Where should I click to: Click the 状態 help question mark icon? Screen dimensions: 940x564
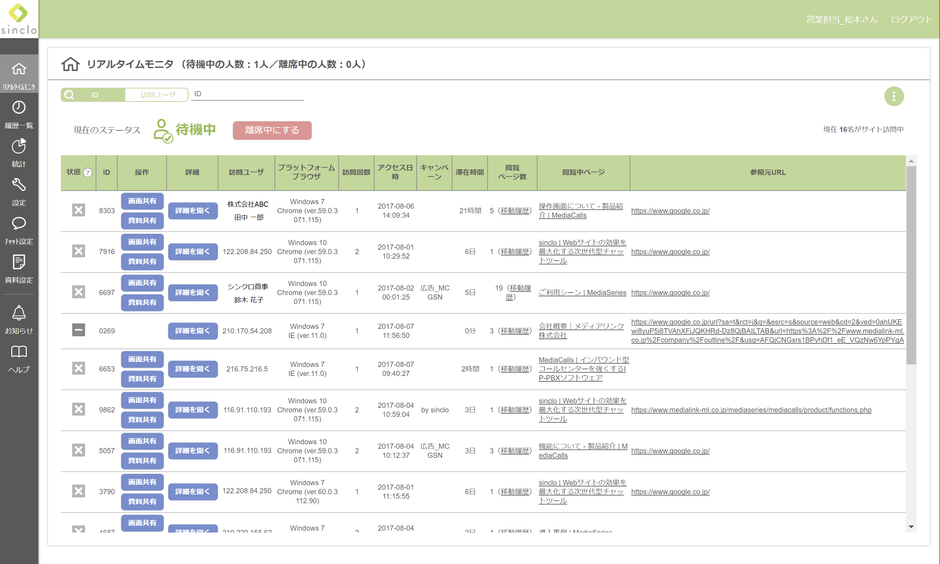[87, 172]
